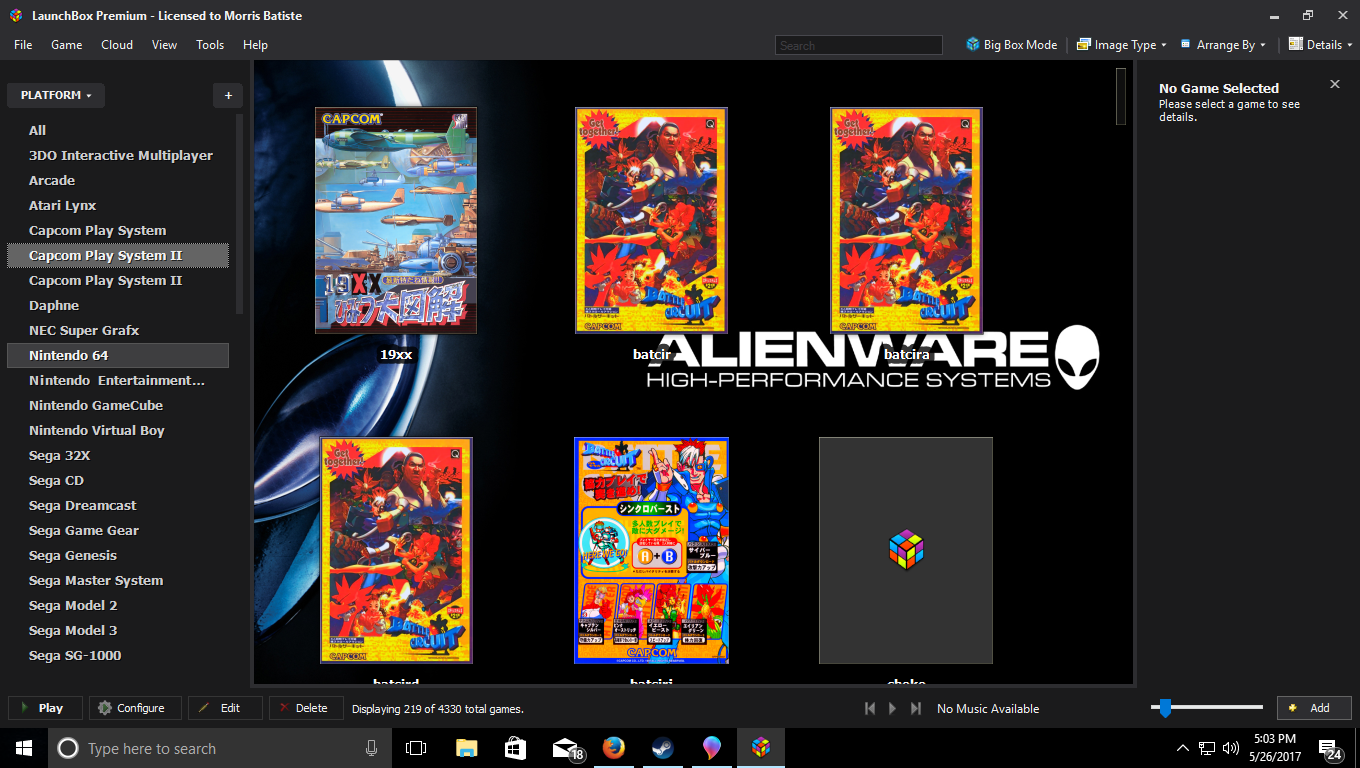Viewport: 1360px width, 768px height.
Task: Select 3DO Interactive Multiplayer platform
Action: (118, 155)
